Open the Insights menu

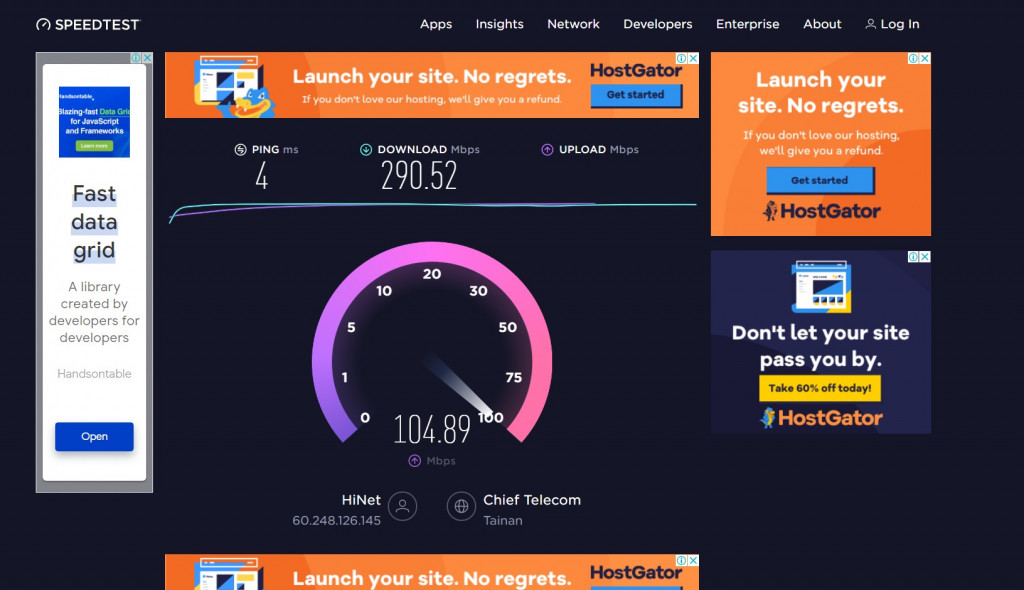(500, 24)
